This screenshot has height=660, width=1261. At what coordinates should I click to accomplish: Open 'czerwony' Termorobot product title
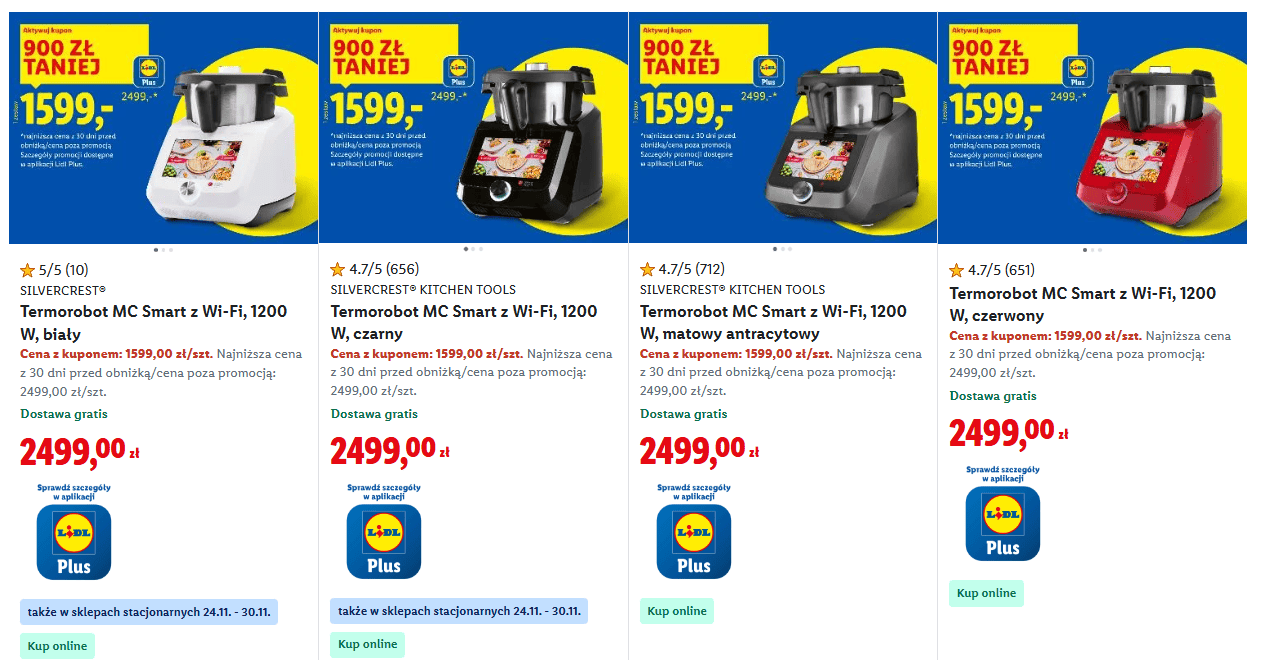click(1082, 304)
